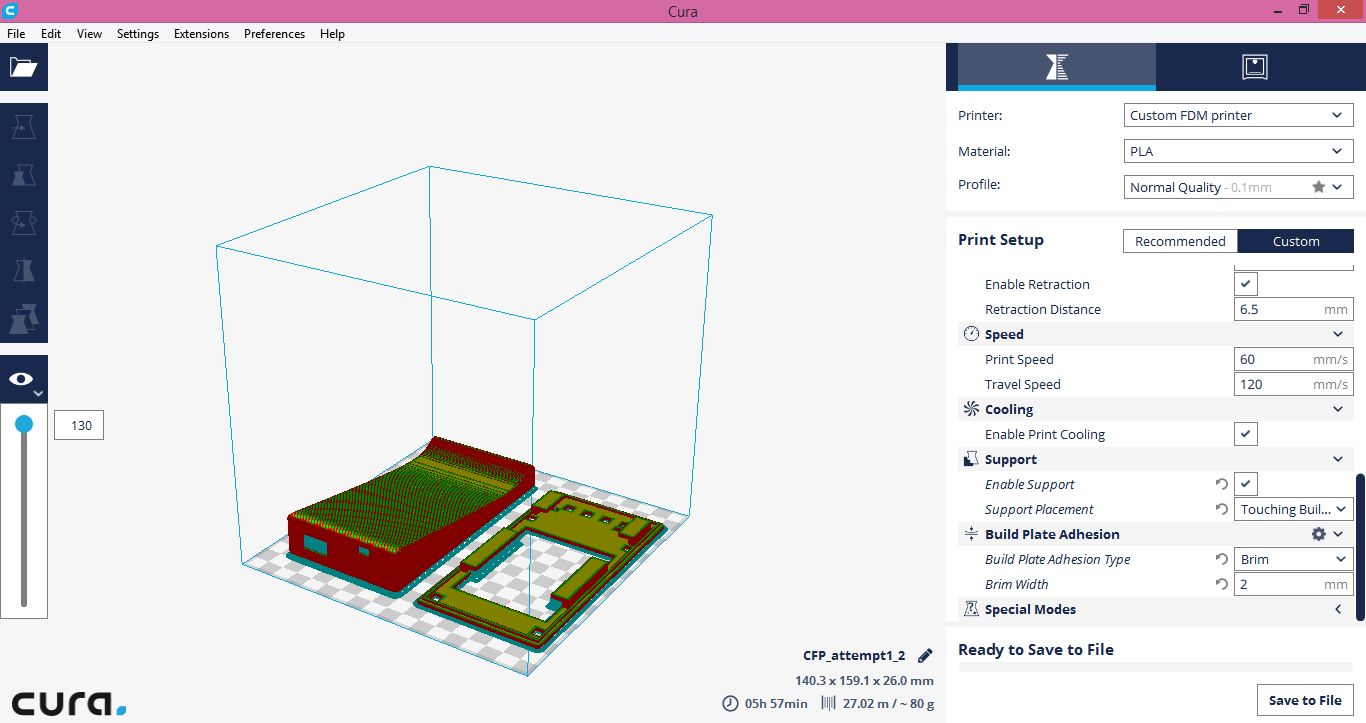This screenshot has width=1366, height=723.
Task: Click the pencil icon to rename job
Action: pyautogui.click(x=925, y=656)
